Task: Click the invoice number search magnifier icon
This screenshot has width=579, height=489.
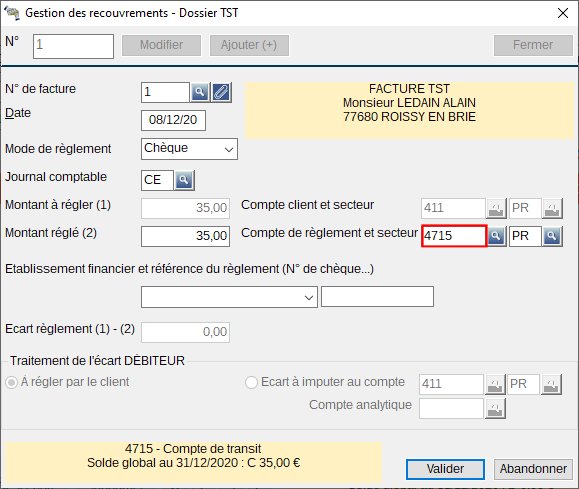Action: click(x=200, y=92)
